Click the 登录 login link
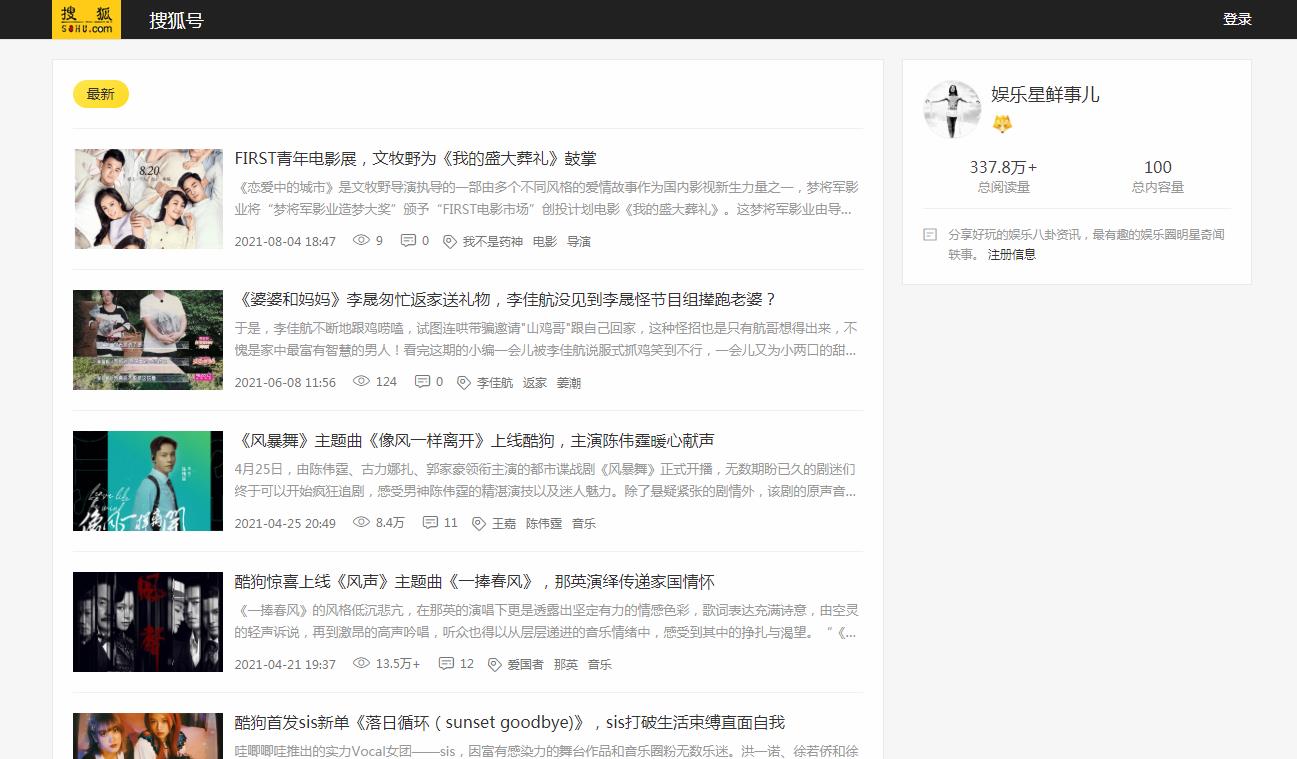Image resolution: width=1297 pixels, height=759 pixels. coord(1237,19)
